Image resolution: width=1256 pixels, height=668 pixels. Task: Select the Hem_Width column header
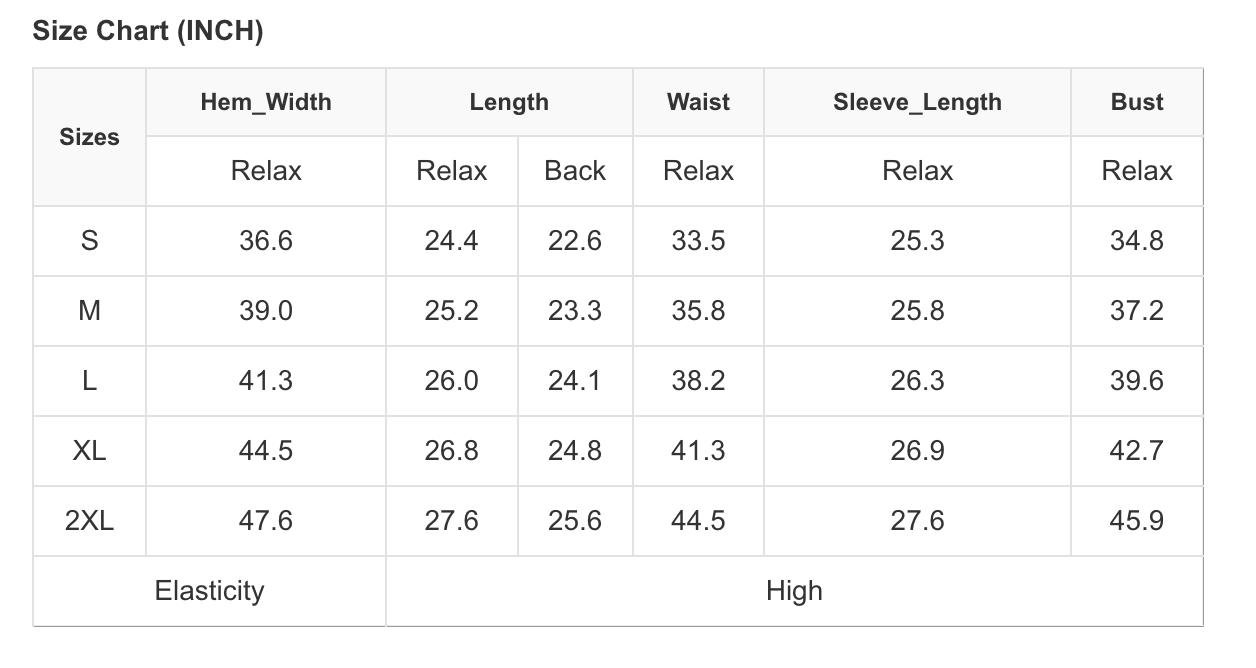pyautogui.click(x=266, y=102)
